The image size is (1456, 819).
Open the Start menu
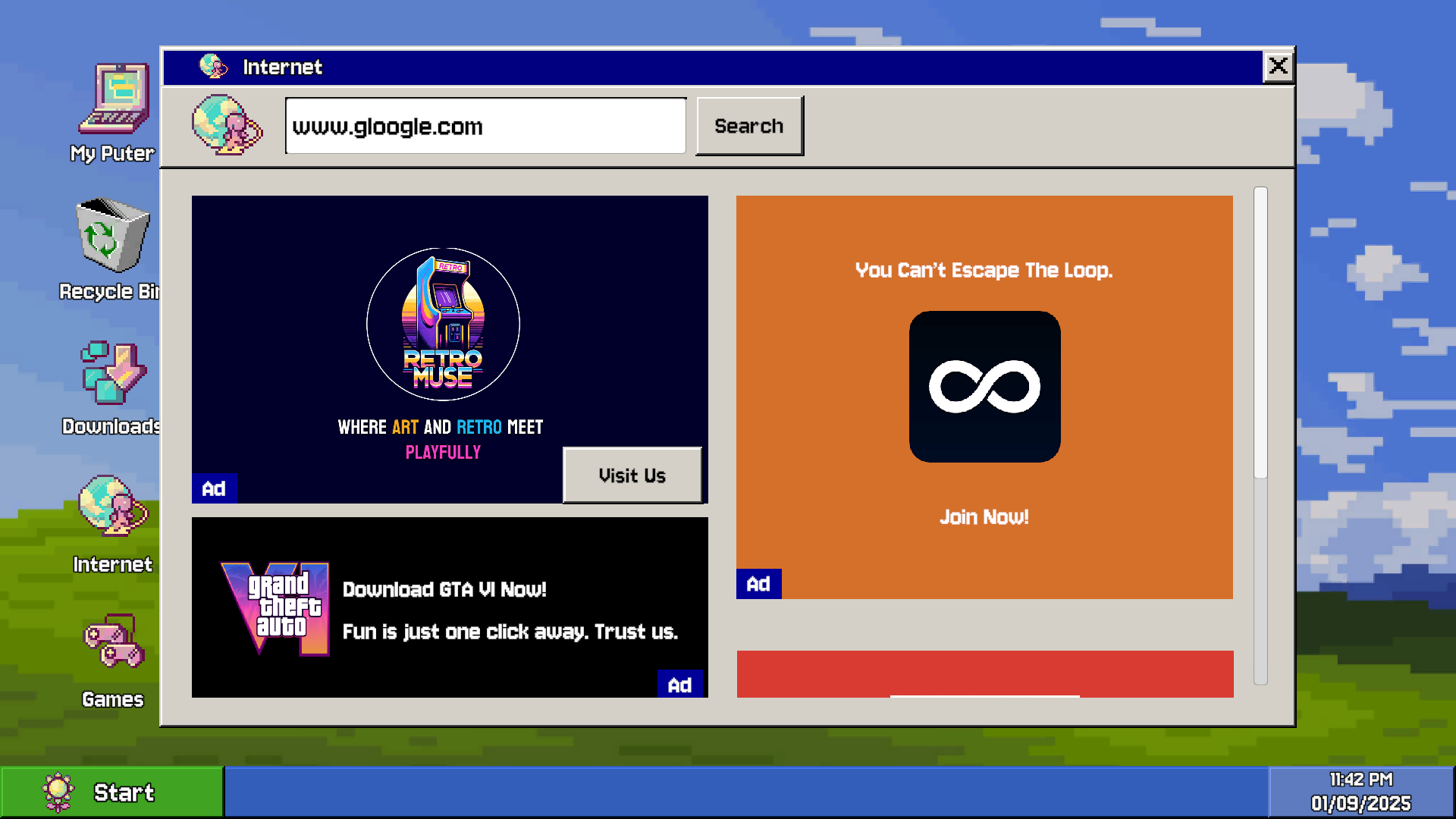pyautogui.click(x=112, y=792)
